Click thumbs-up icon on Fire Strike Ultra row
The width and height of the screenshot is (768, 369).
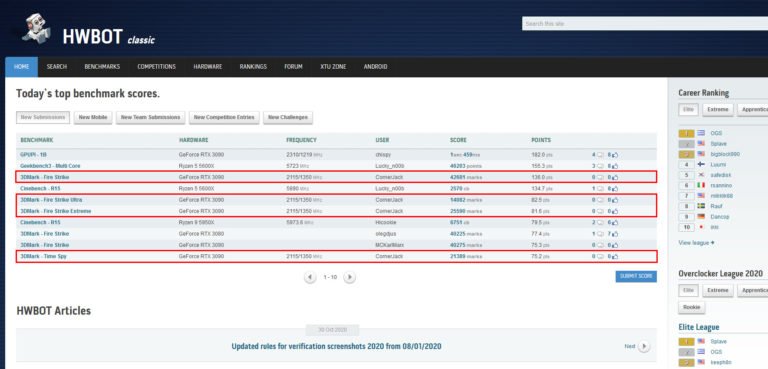[615, 200]
